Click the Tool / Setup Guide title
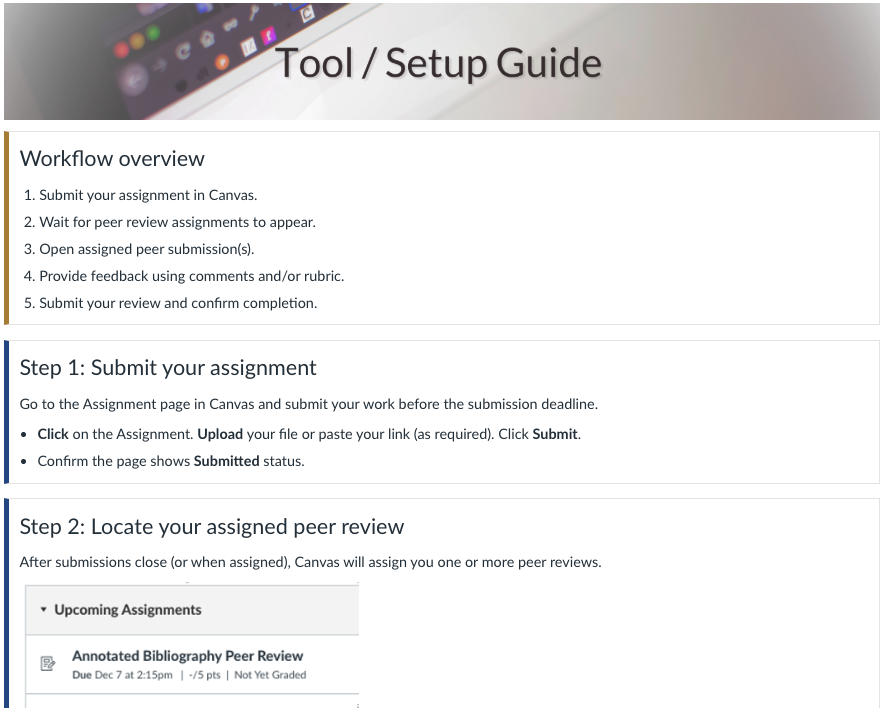Screen dimensions: 885x708 pos(440,62)
